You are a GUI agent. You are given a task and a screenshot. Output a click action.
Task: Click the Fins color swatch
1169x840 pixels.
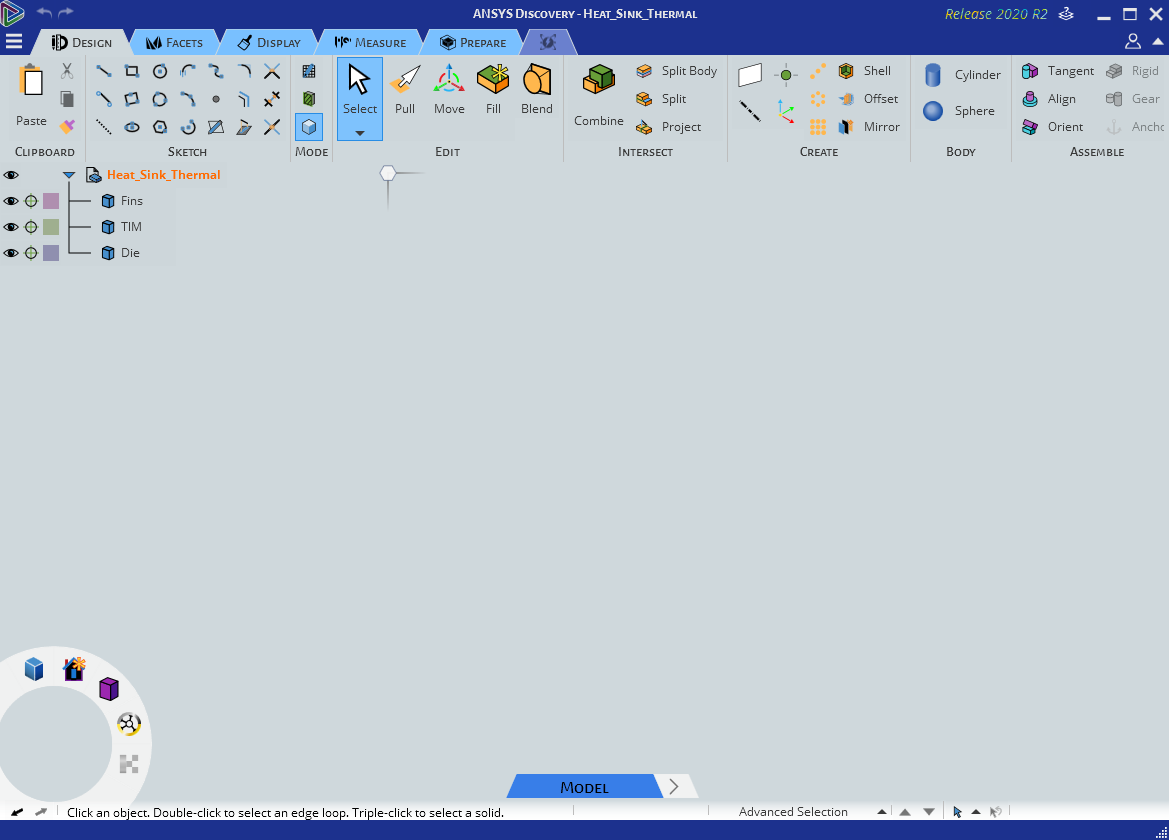point(51,201)
